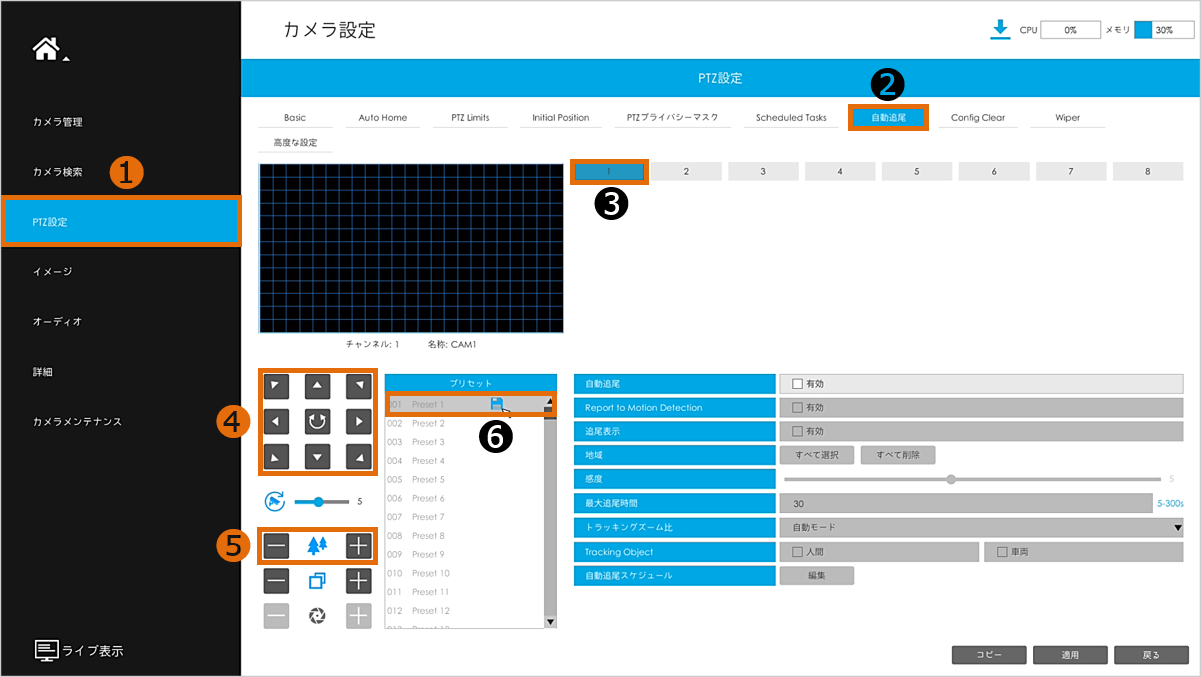Enable the 自動追尾 checkbox
1201x677 pixels.
point(797,383)
